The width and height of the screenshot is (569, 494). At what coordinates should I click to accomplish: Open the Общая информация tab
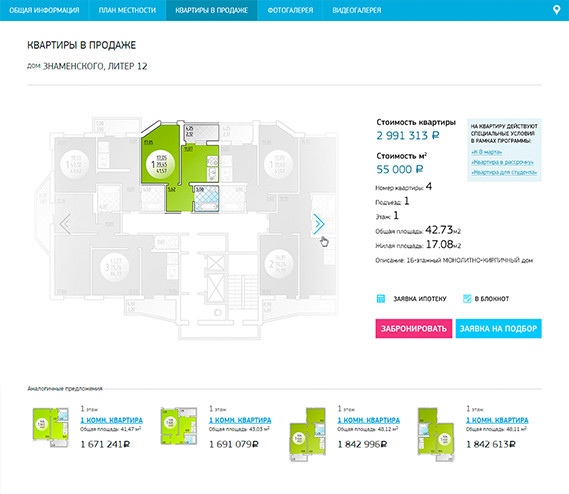[x=44, y=10]
